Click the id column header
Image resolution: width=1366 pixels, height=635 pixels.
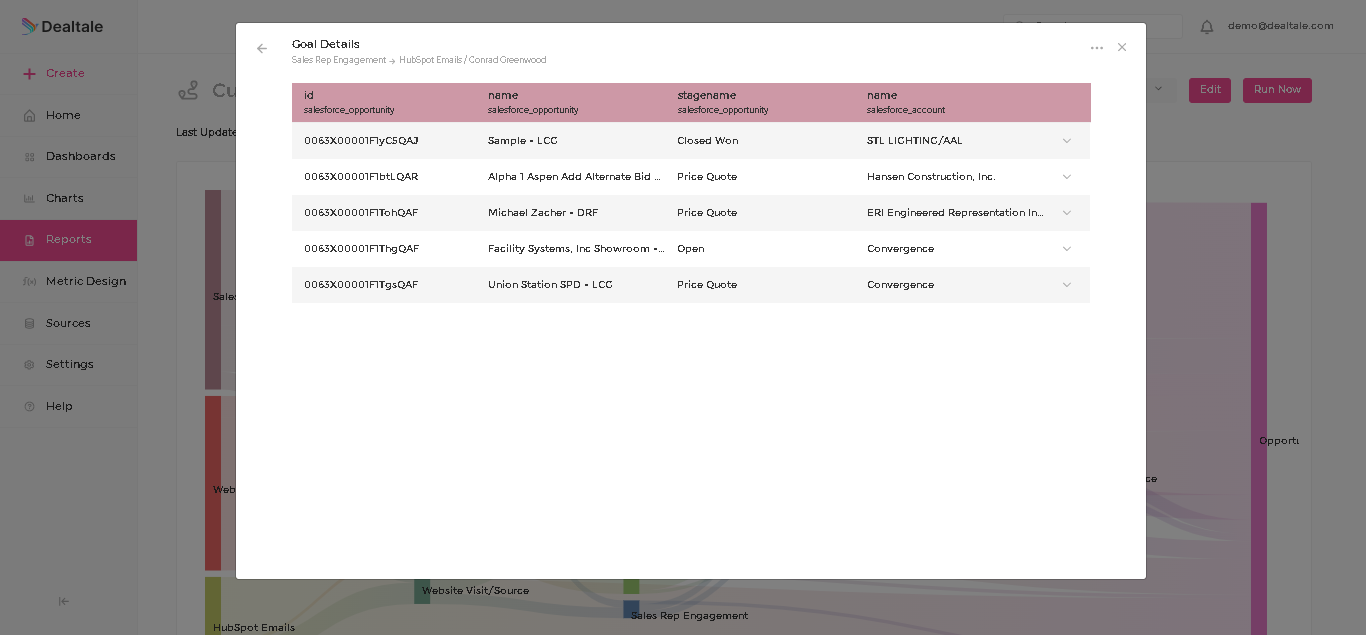pos(349,102)
